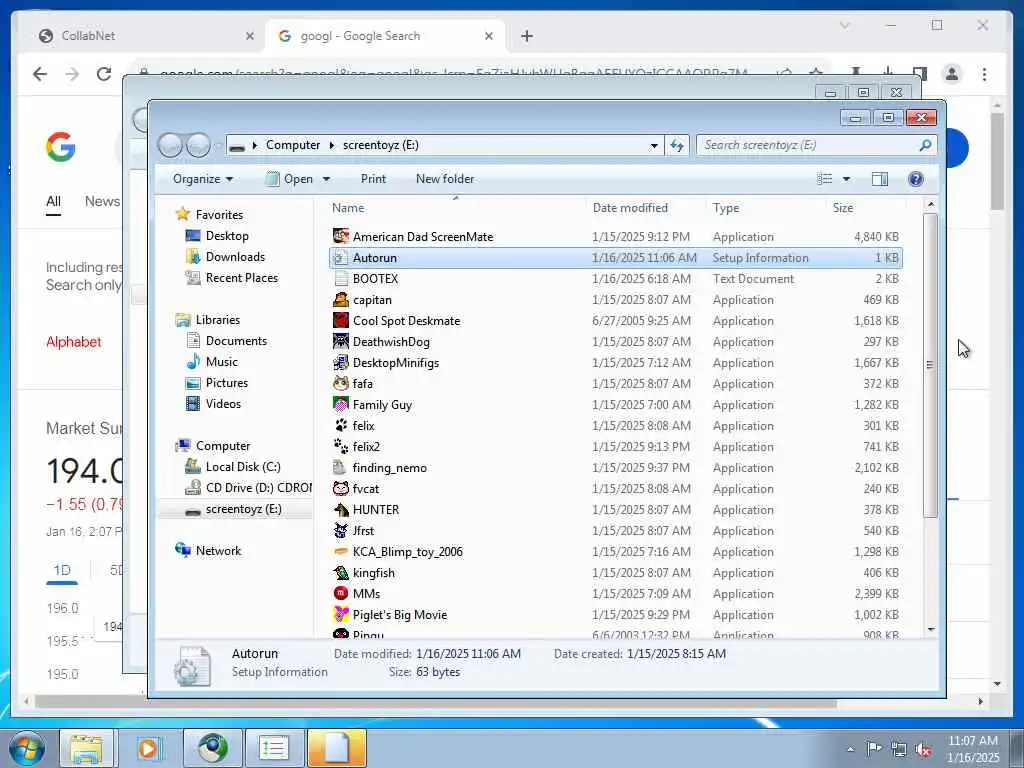The image size is (1024, 768).
Task: Select CD Drive (D:) in navigation pane
Action: point(248,488)
